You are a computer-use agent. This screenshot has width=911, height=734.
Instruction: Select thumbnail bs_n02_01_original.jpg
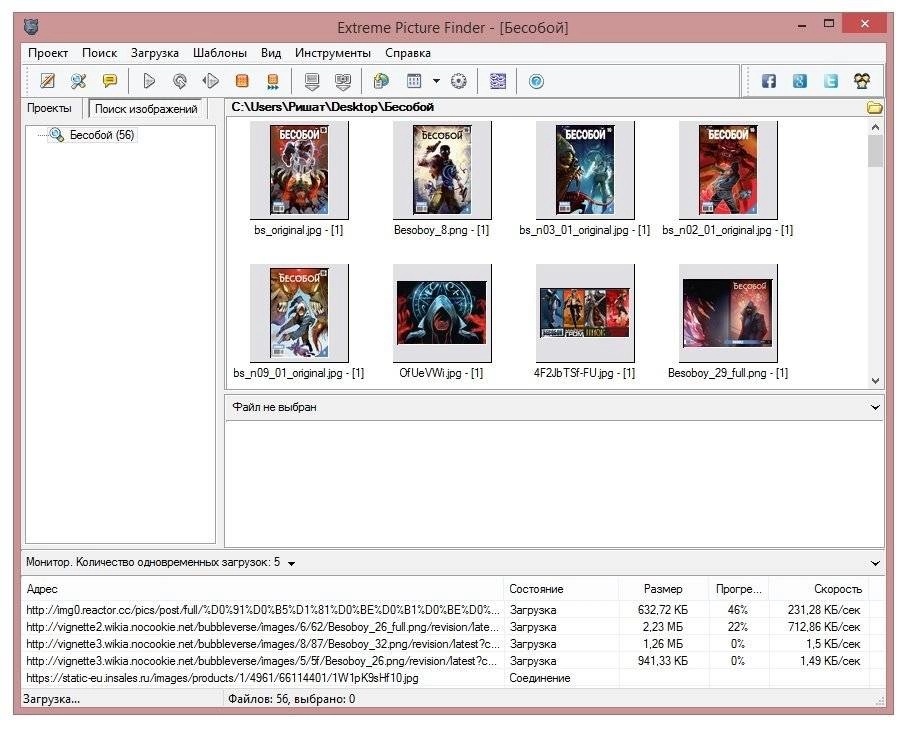click(x=727, y=170)
